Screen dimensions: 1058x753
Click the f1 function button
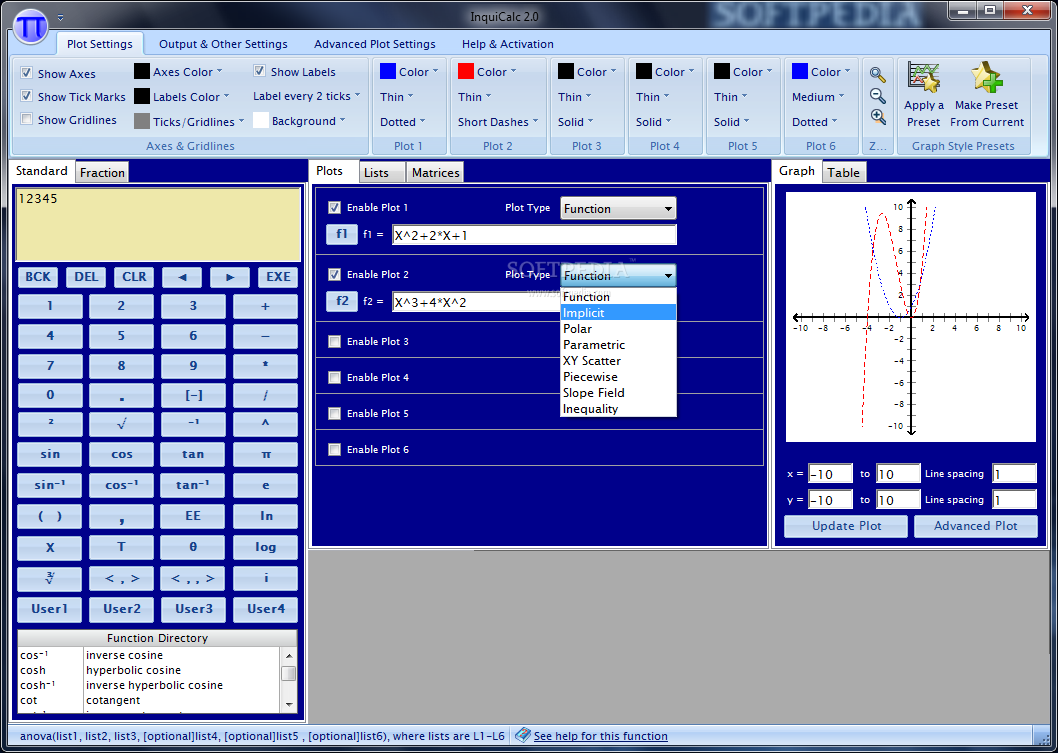point(342,234)
